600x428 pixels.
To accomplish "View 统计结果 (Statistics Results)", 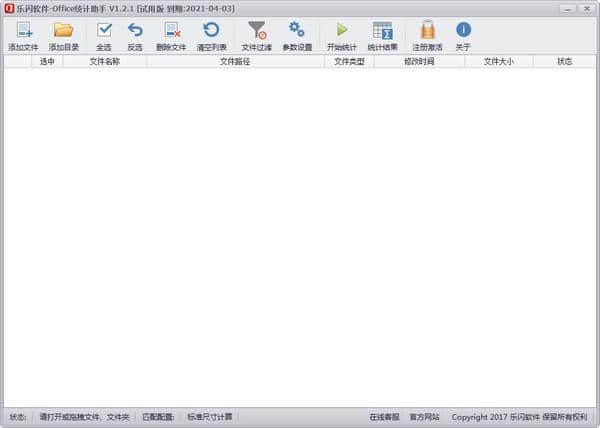I will [x=382, y=35].
